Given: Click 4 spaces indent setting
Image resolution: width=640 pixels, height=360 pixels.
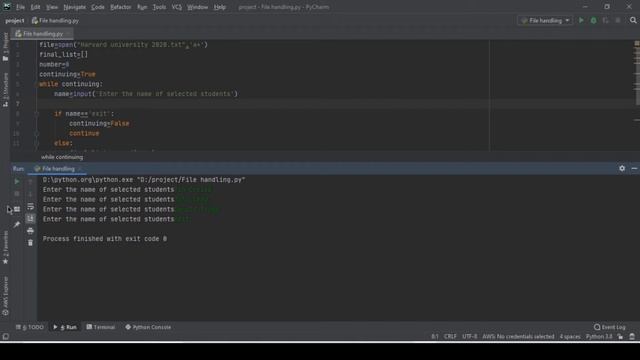Looking at the screenshot, I should point(570,336).
